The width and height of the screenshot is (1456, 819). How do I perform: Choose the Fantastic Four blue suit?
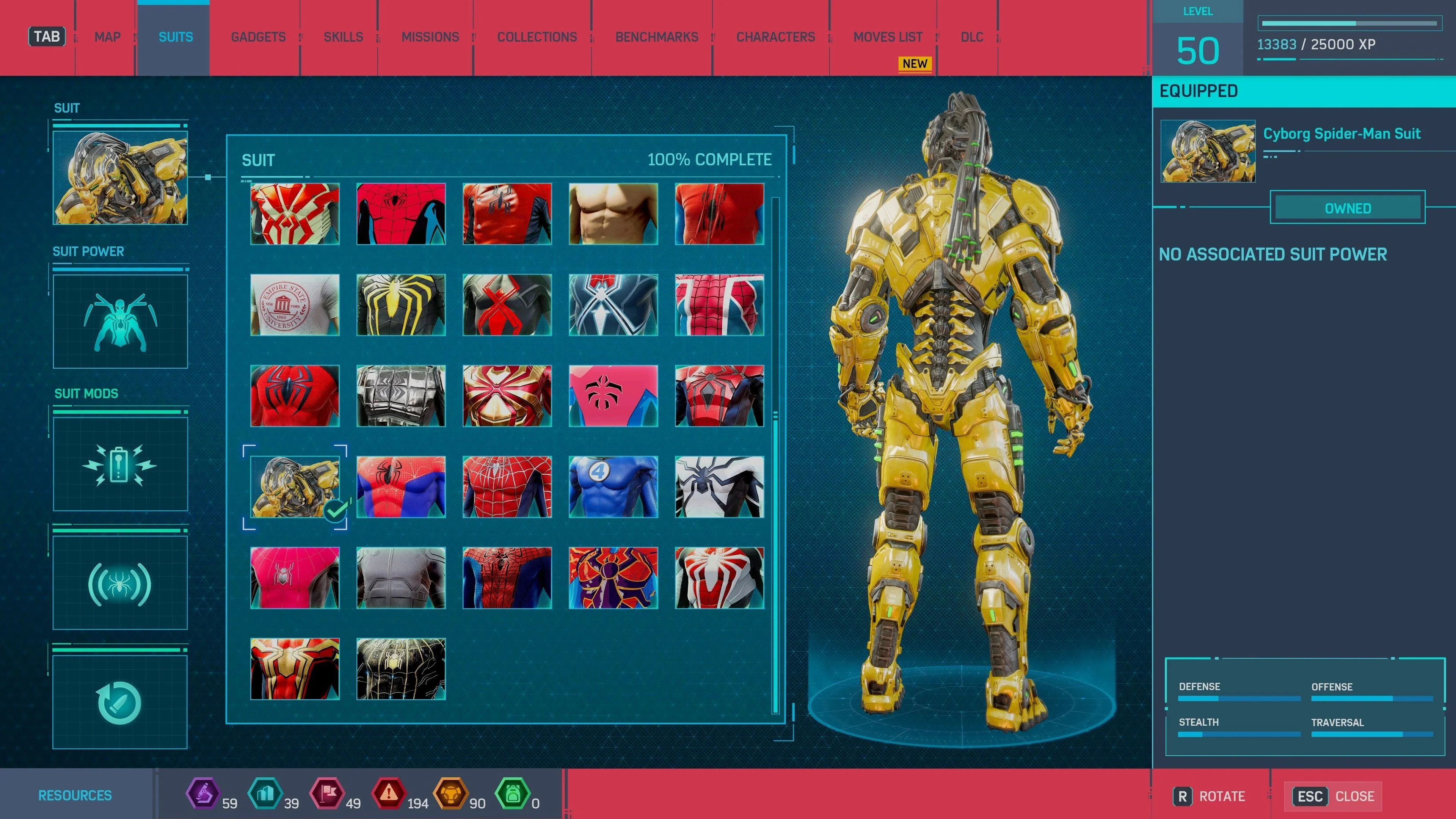613,486
